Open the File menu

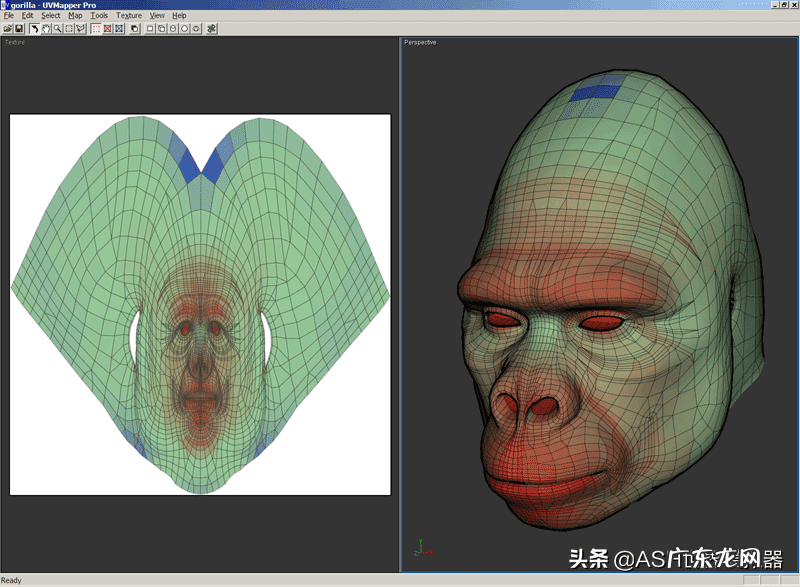pos(9,16)
